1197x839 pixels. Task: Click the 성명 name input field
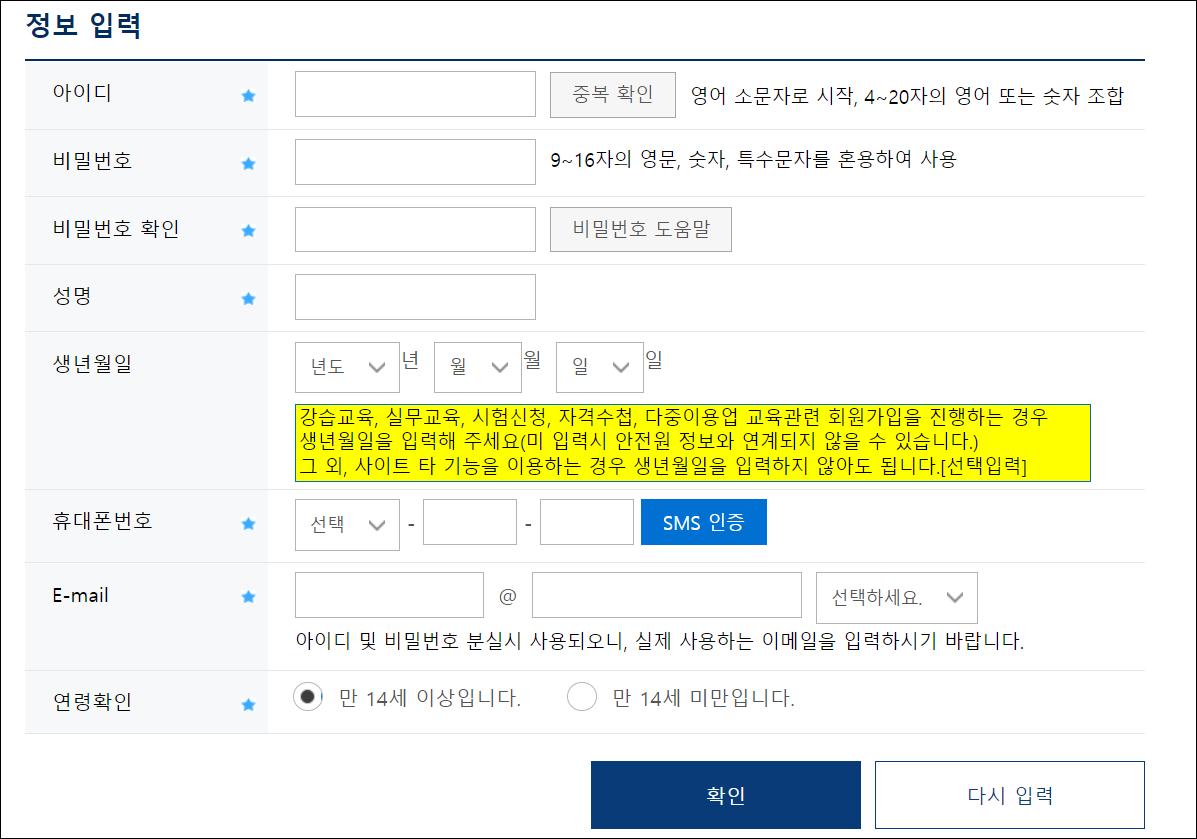click(414, 296)
